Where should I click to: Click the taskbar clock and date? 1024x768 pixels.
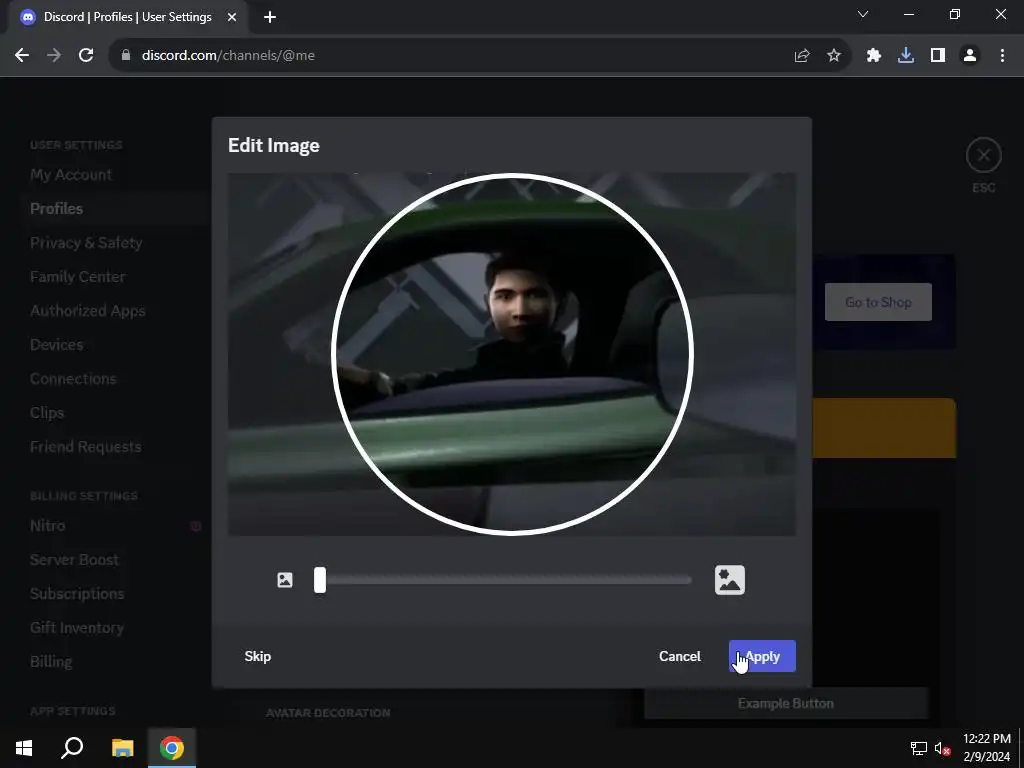click(x=986, y=748)
